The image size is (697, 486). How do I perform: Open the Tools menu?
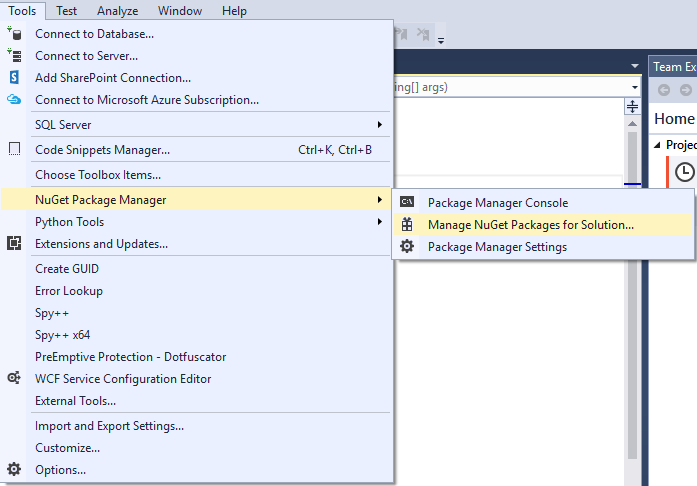[x=22, y=11]
